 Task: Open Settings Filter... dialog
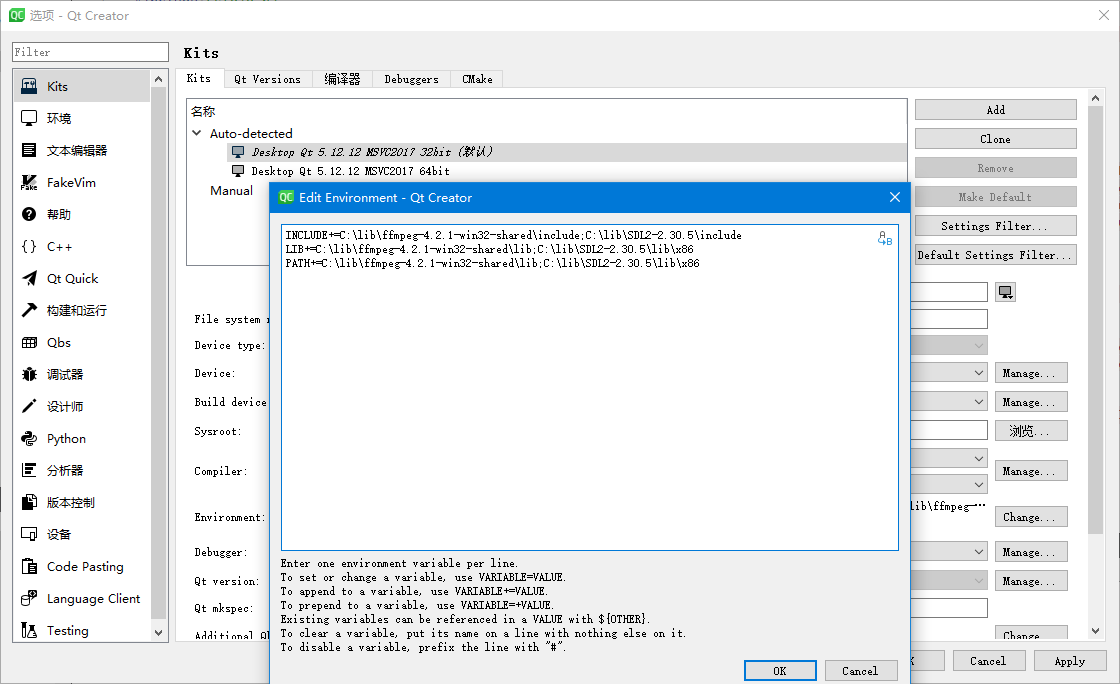coord(996,226)
